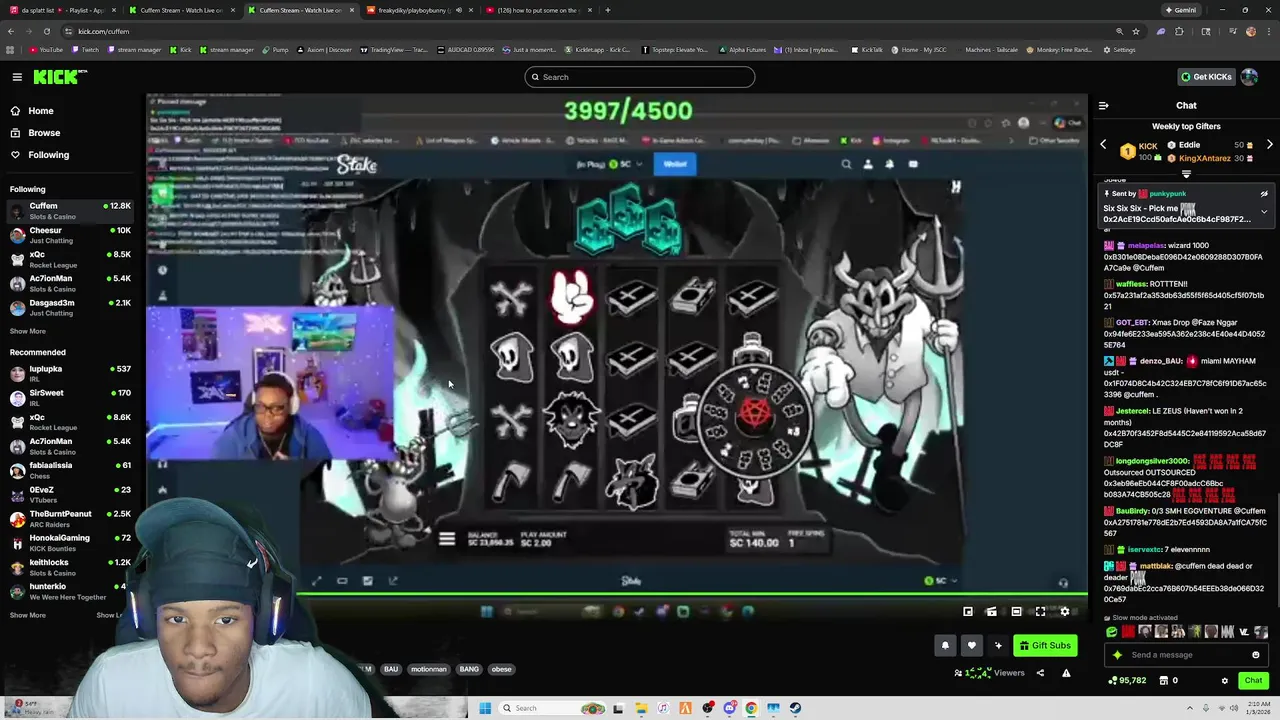Image resolution: width=1280 pixels, height=720 pixels.
Task: Report the stream with warning icon
Action: coord(1066,673)
